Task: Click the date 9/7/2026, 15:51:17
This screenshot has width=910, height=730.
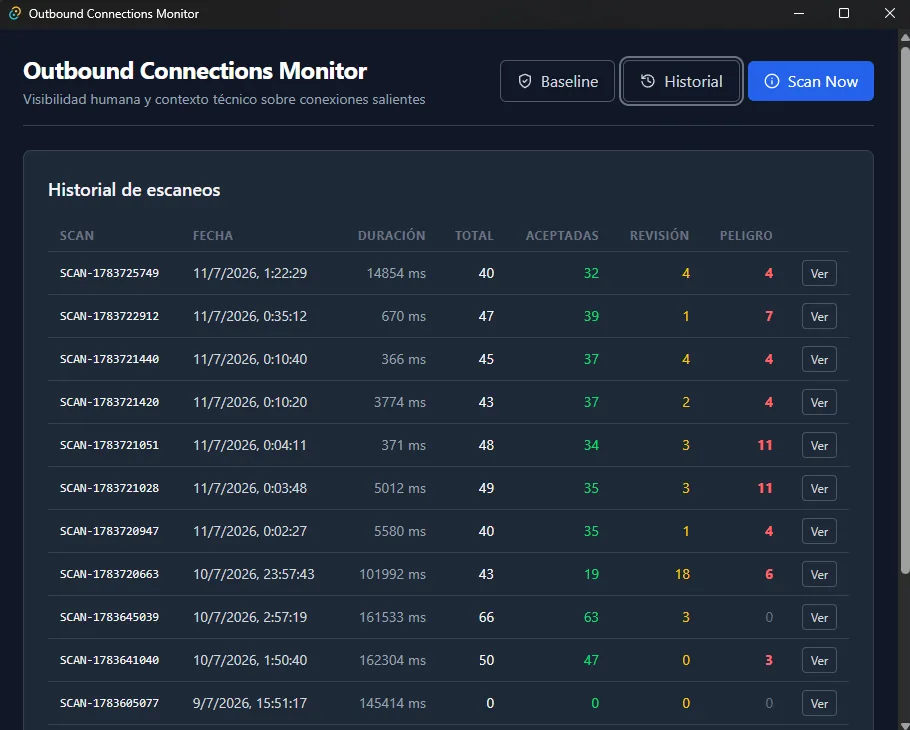Action: pyautogui.click(x=250, y=703)
